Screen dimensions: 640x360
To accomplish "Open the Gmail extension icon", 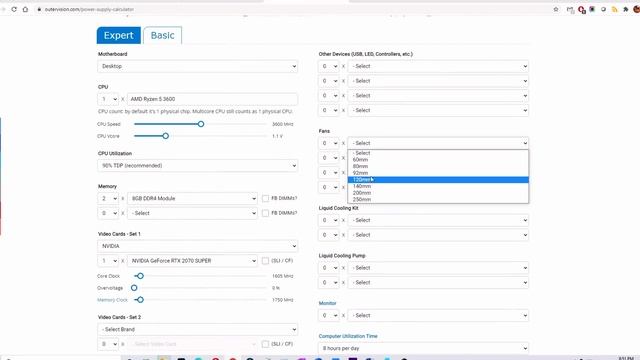I will point(570,9).
